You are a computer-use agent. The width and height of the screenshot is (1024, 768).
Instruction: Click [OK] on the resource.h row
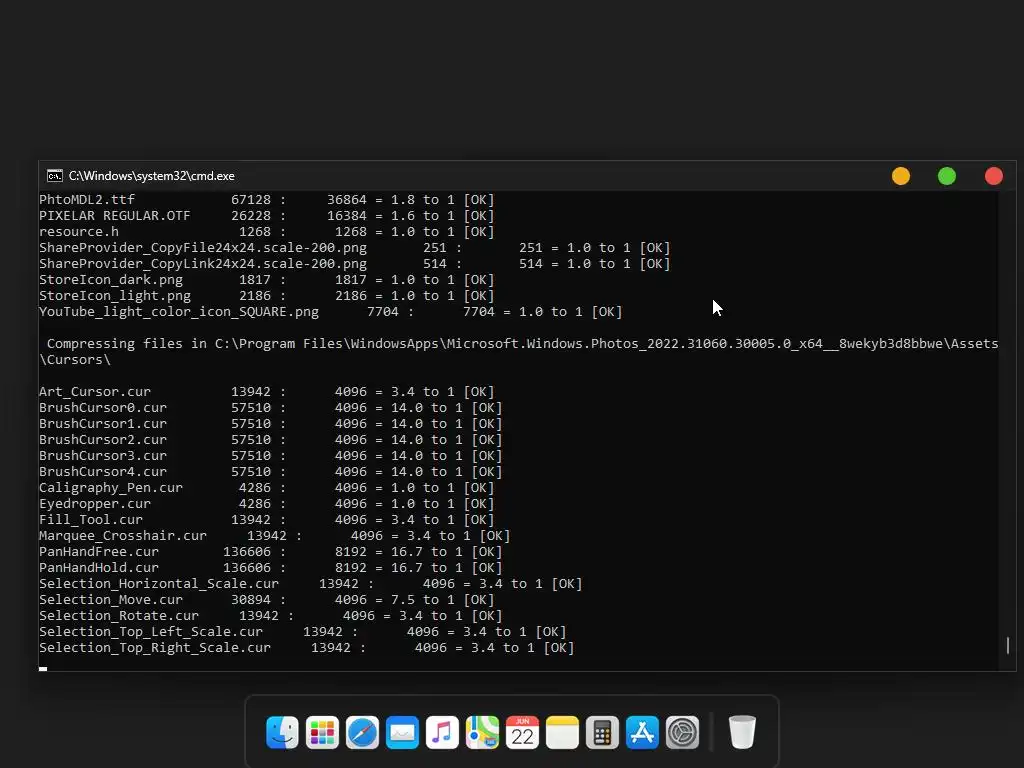pyautogui.click(x=479, y=232)
